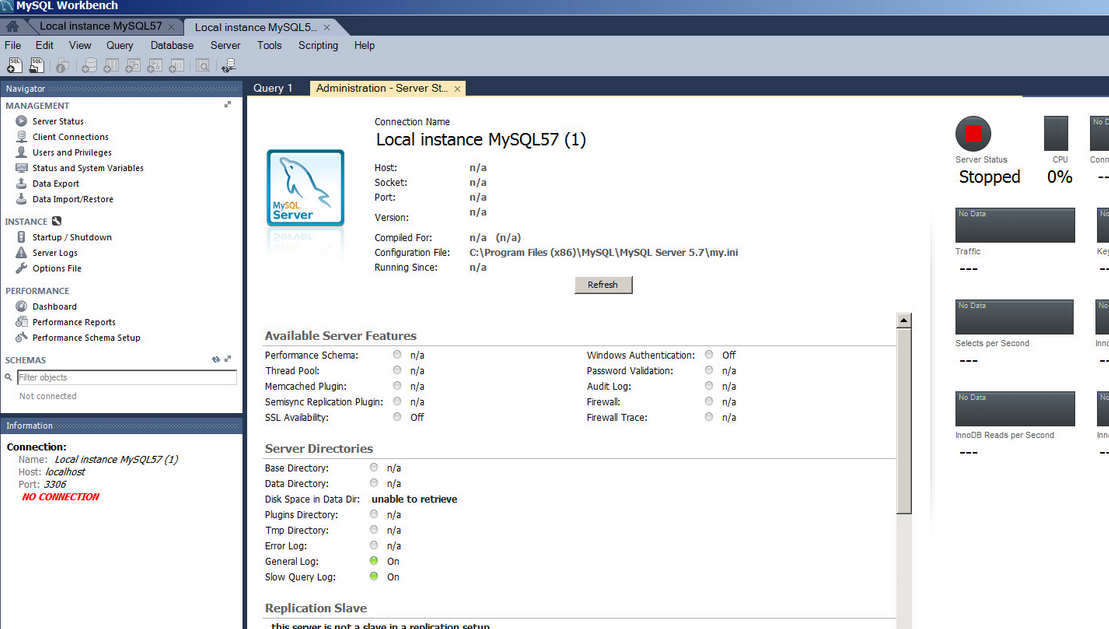This screenshot has width=1109, height=629.
Task: Click the Performance Schema status indicator
Action: (397, 354)
